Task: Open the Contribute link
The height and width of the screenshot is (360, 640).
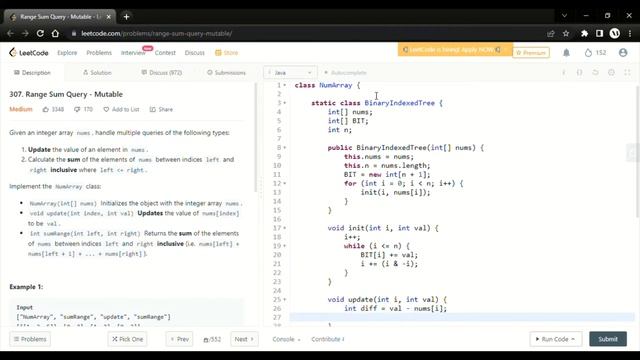Action: pos(327,339)
